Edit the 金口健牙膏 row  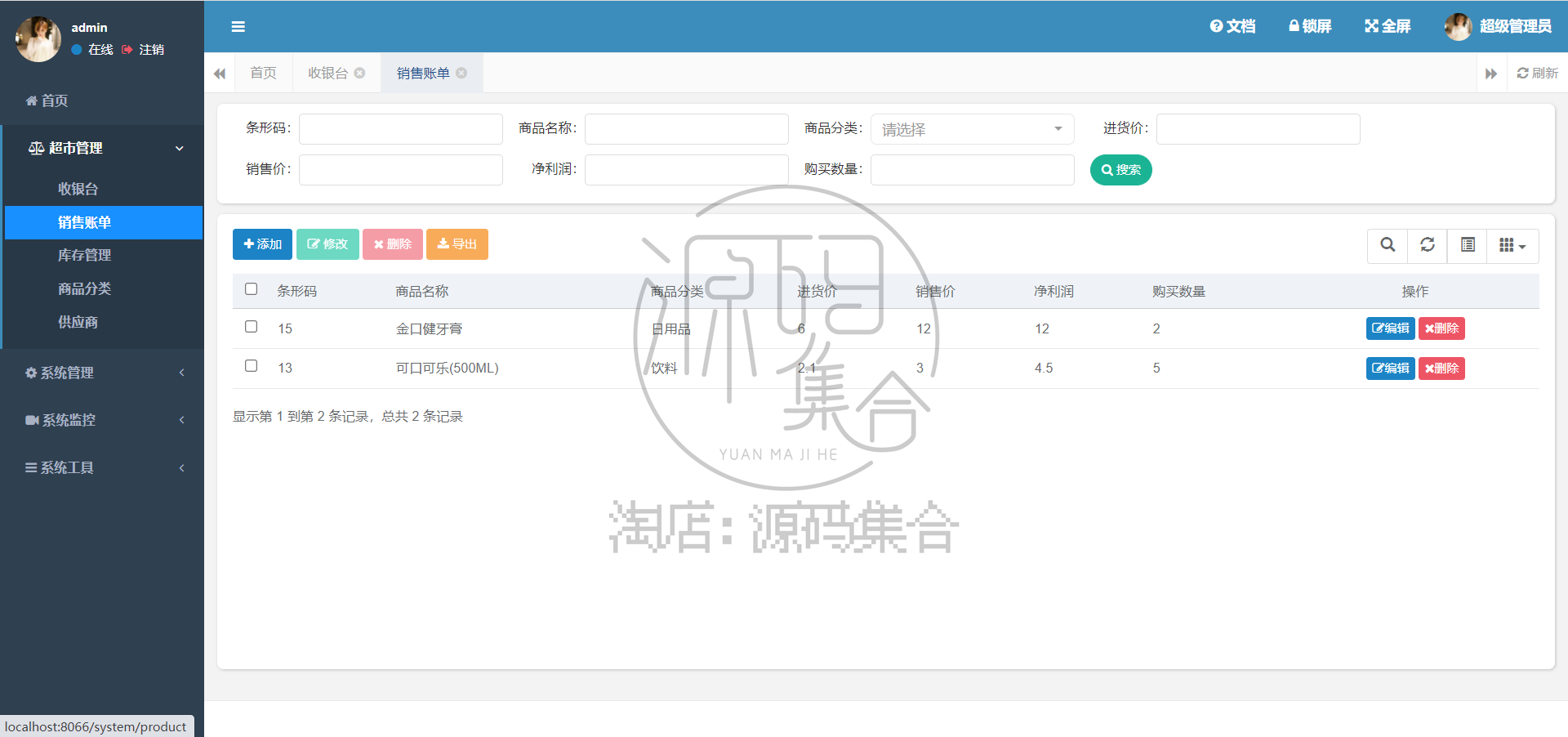click(x=1391, y=328)
